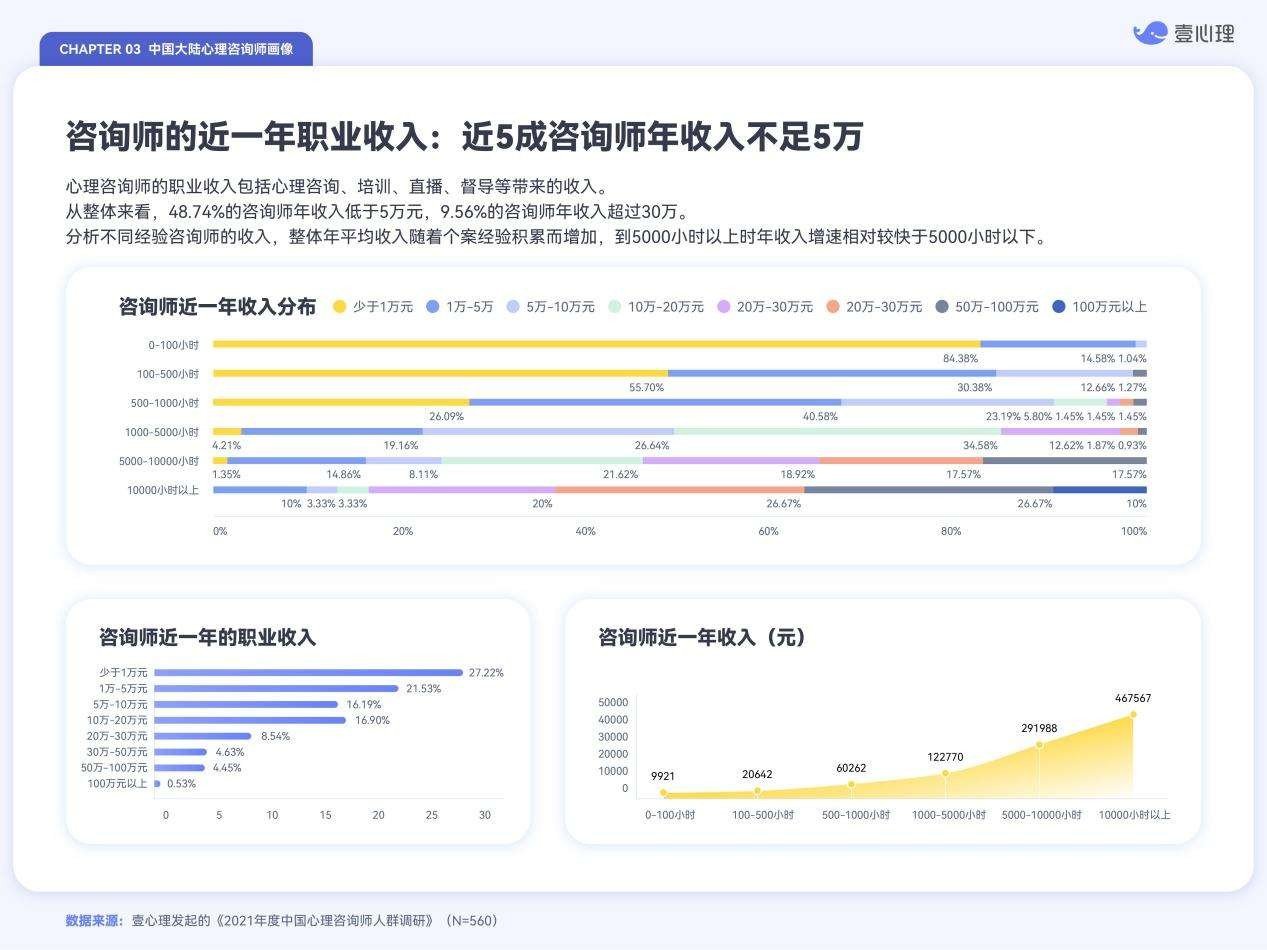Click the data point labeled 291988
This screenshot has width=1267, height=950.
click(x=1039, y=744)
